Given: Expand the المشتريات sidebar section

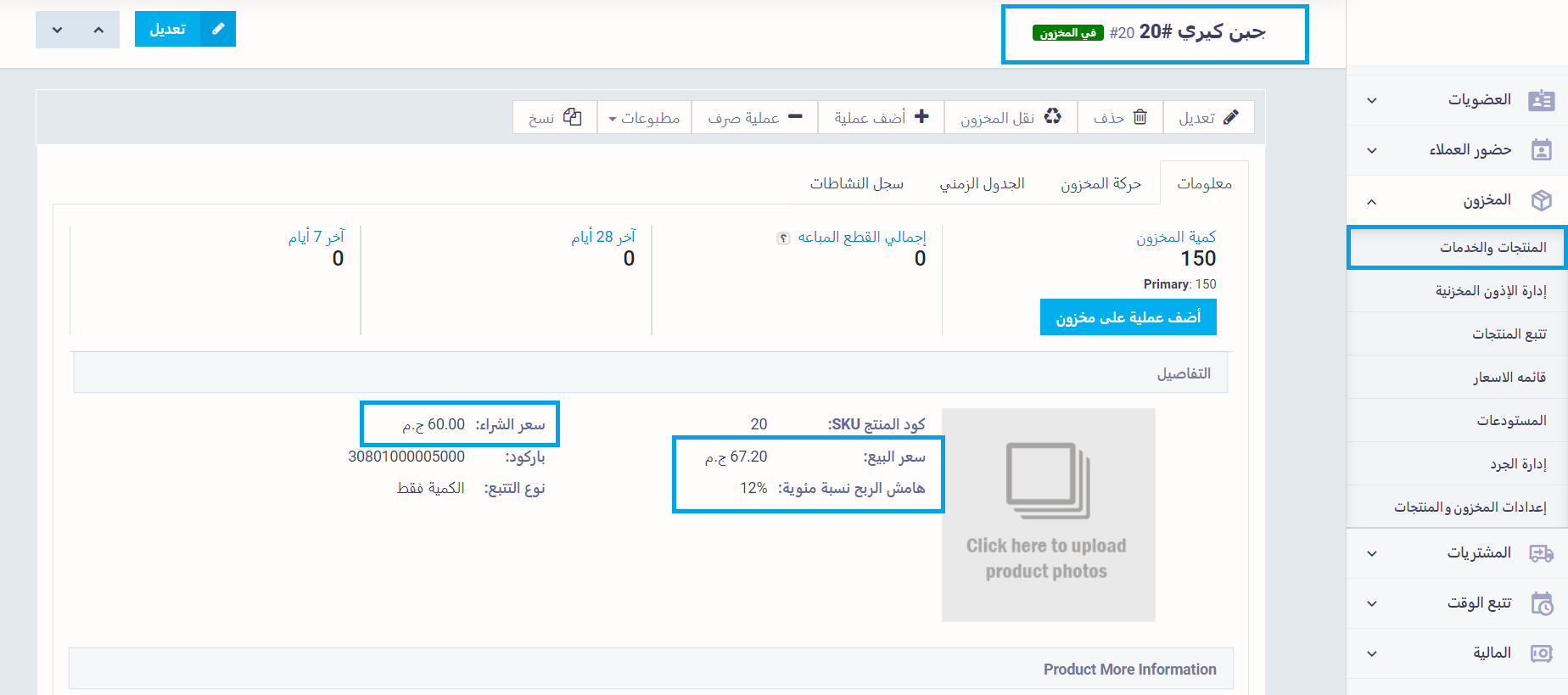Looking at the screenshot, I should click(1372, 554).
